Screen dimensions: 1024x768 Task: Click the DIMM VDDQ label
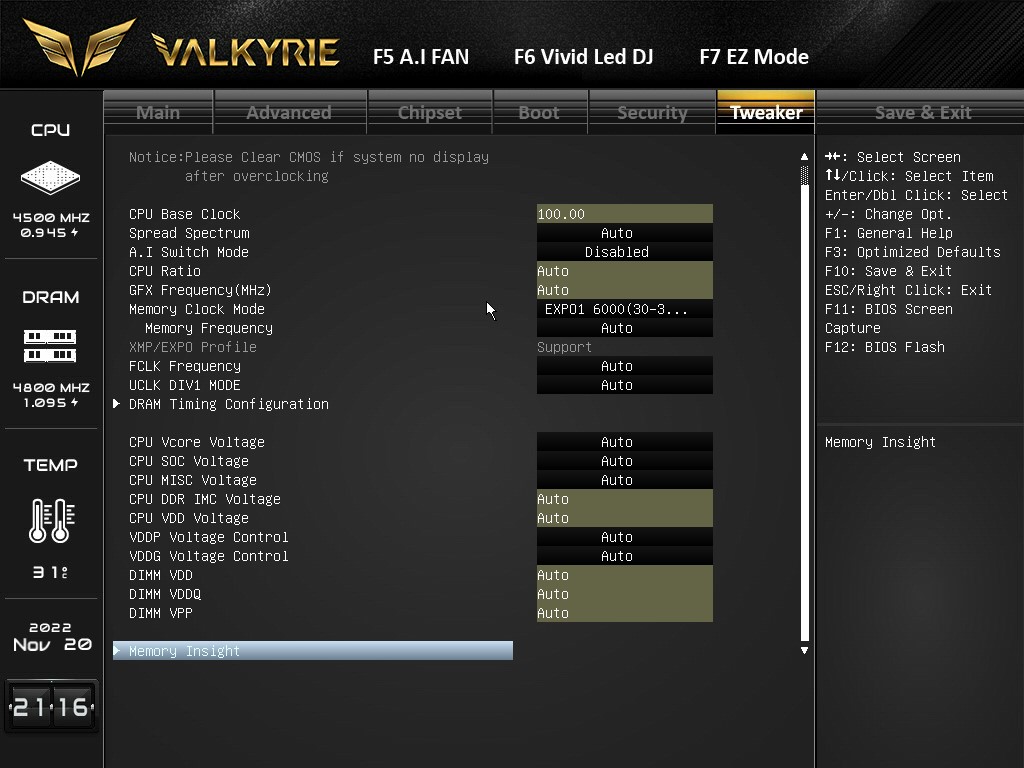[x=165, y=594]
